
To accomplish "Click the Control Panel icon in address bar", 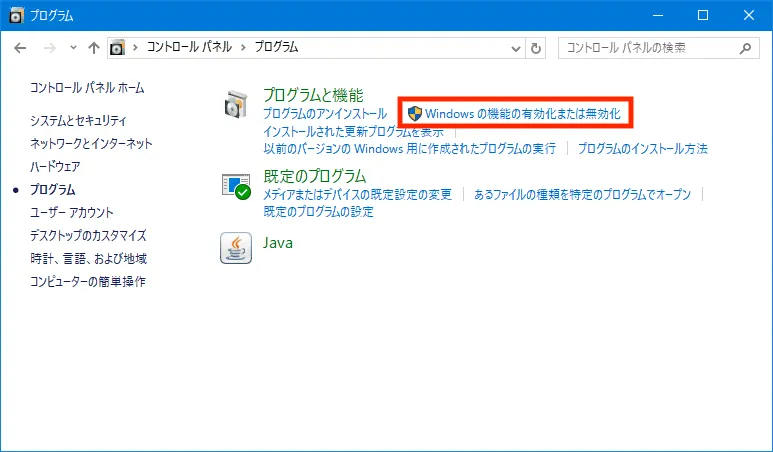I will click(117, 48).
